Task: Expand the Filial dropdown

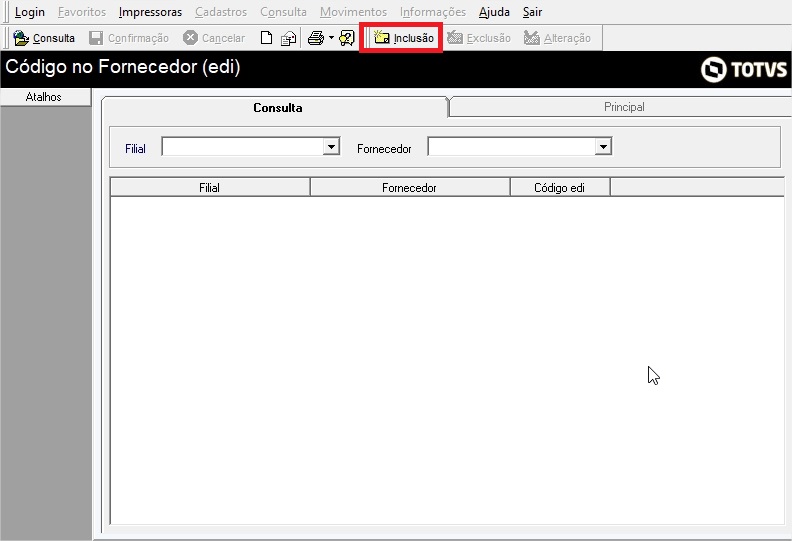Action: (331, 147)
